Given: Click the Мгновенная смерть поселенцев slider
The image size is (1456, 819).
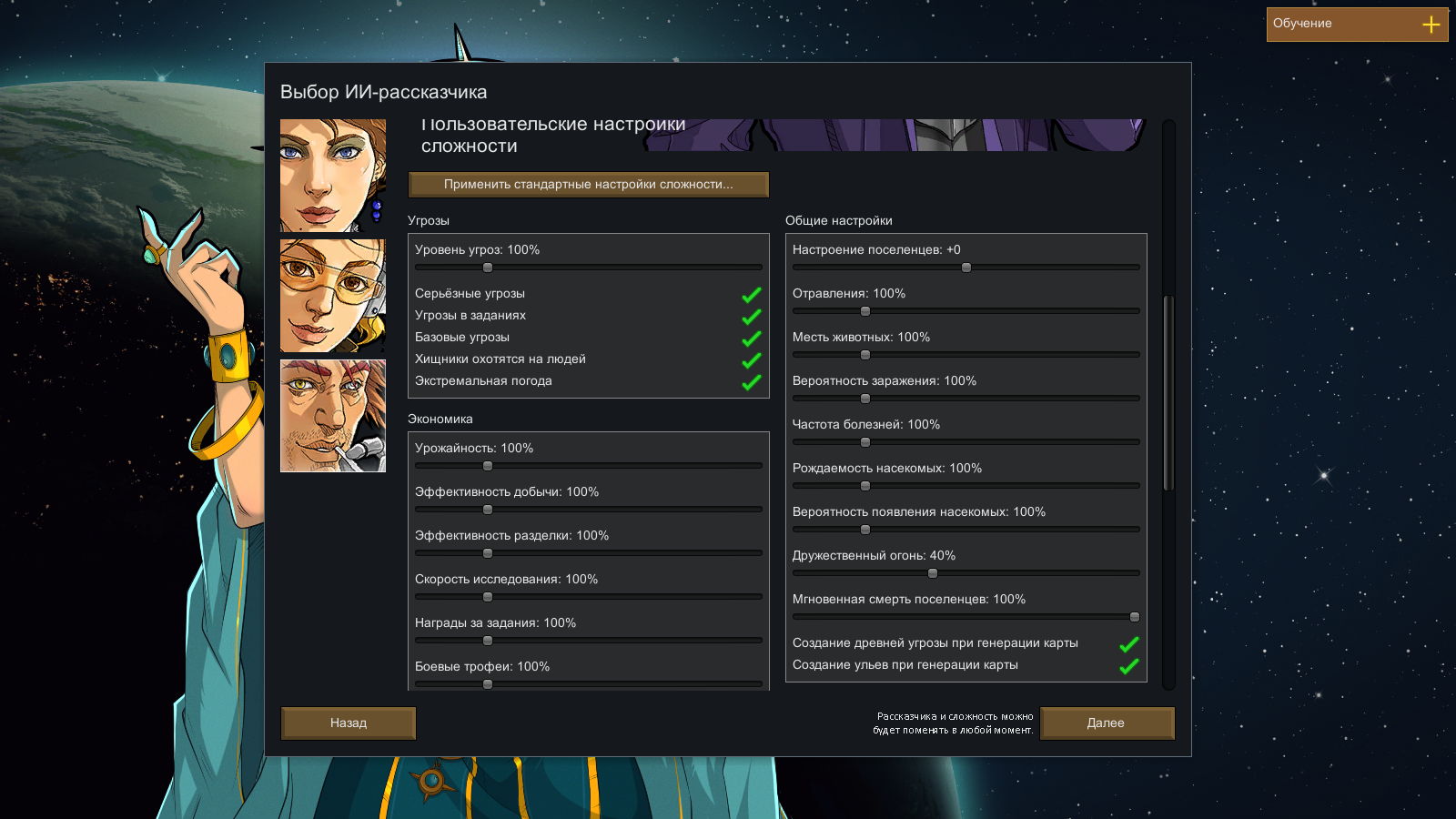Looking at the screenshot, I should [x=966, y=617].
